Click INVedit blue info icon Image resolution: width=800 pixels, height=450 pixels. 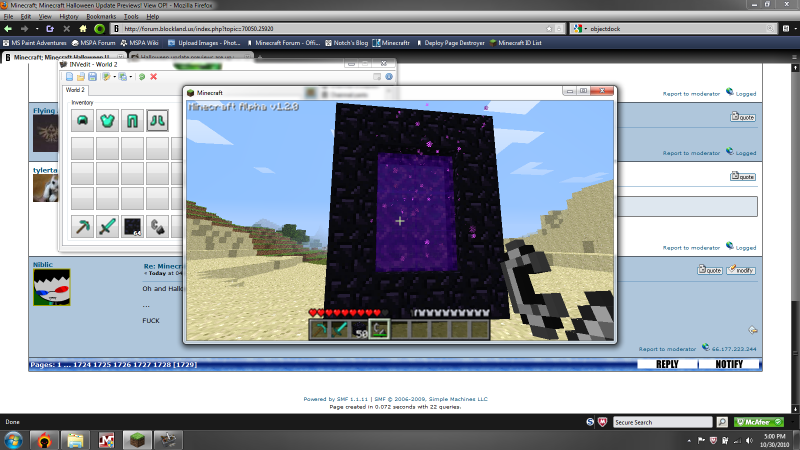click(x=389, y=77)
